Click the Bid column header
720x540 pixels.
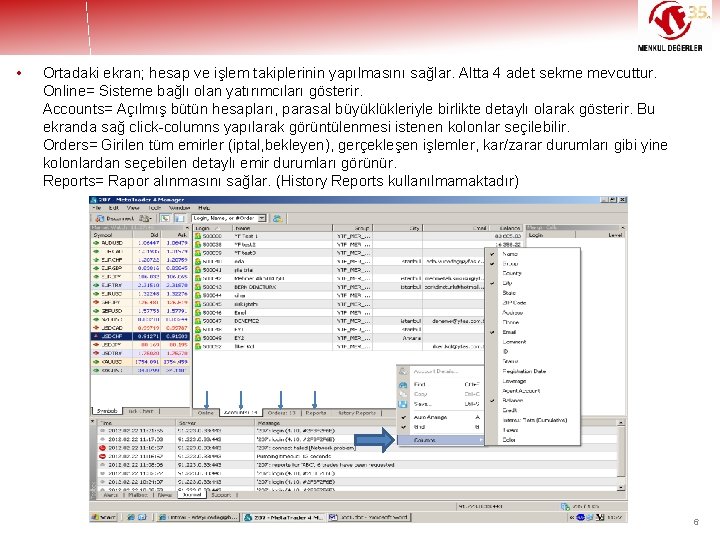(x=146, y=235)
